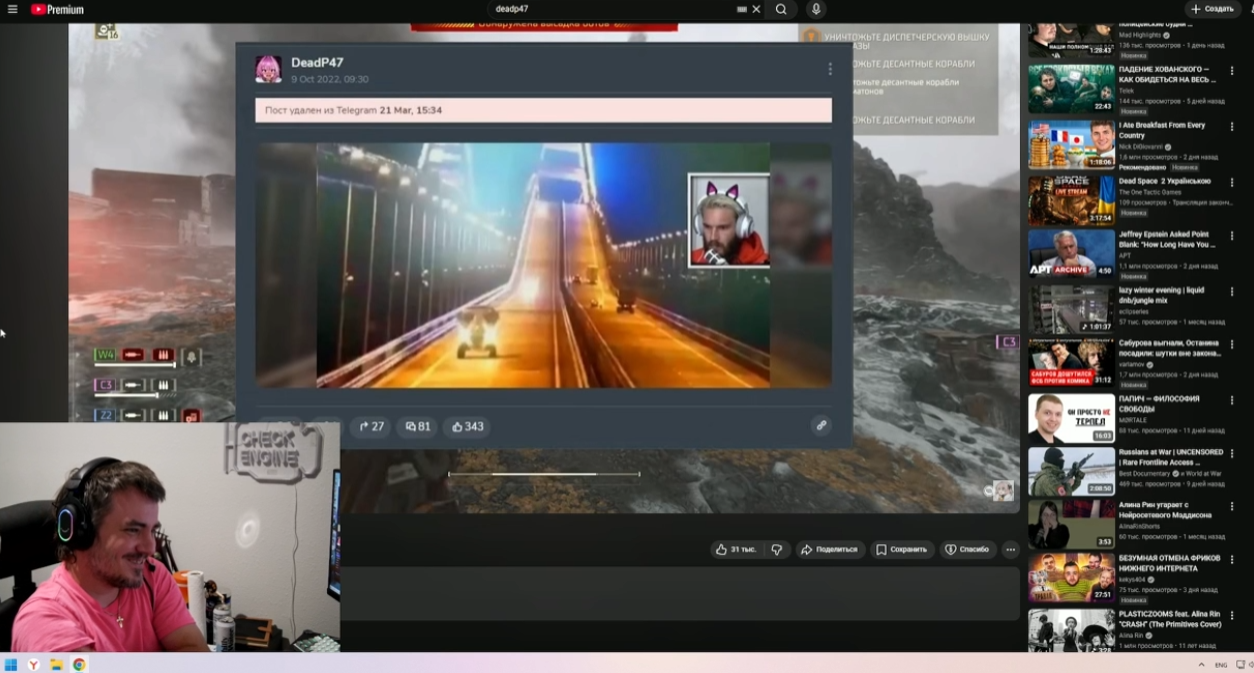Open 'Алина Рин угарает' video thumbnail

tap(1071, 524)
